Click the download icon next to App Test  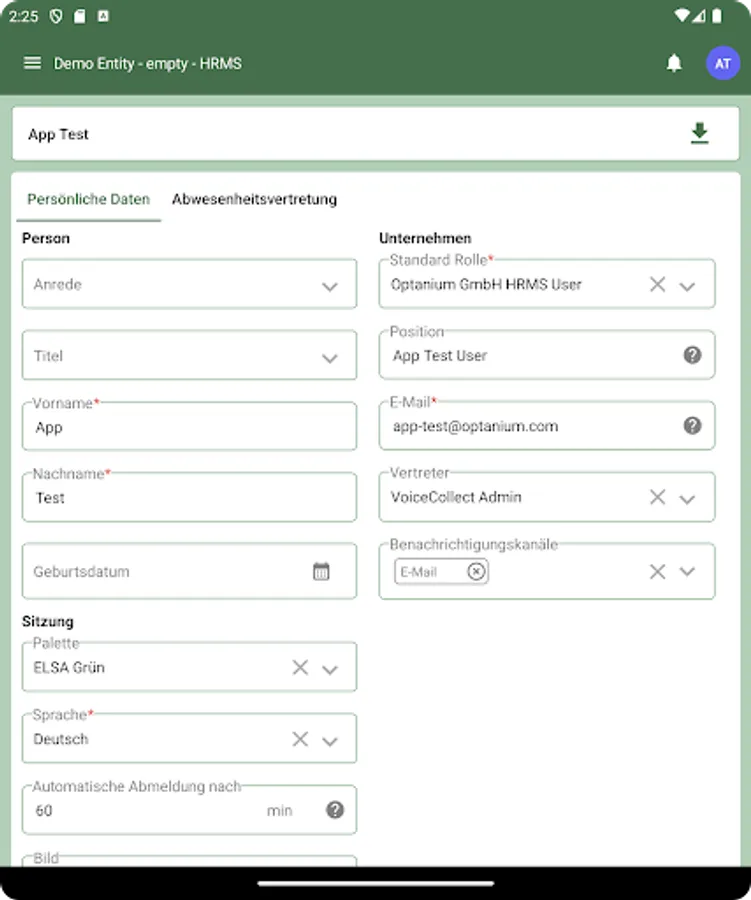(x=699, y=133)
